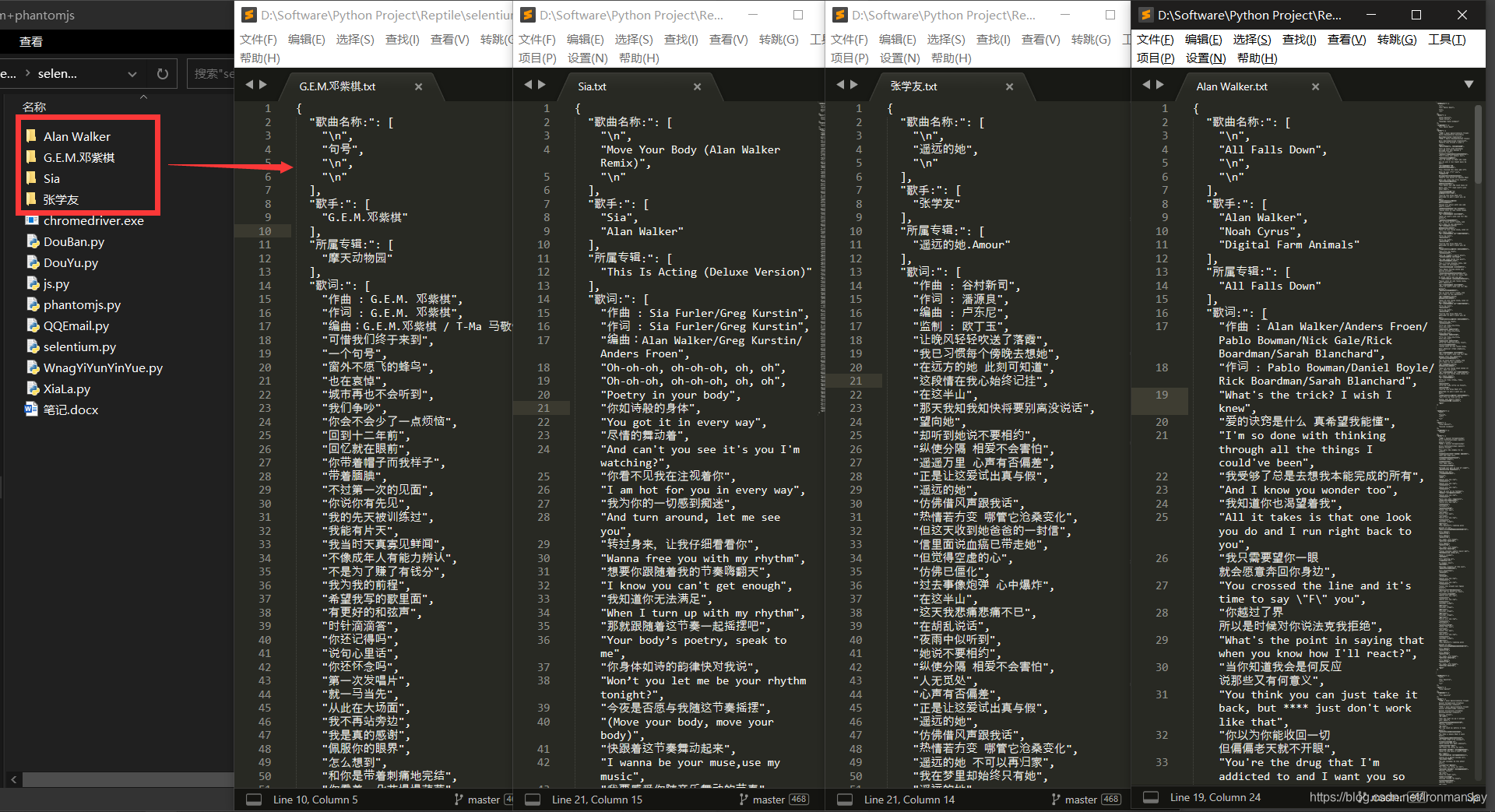Click the chromedriver.exe file icon

32,220
